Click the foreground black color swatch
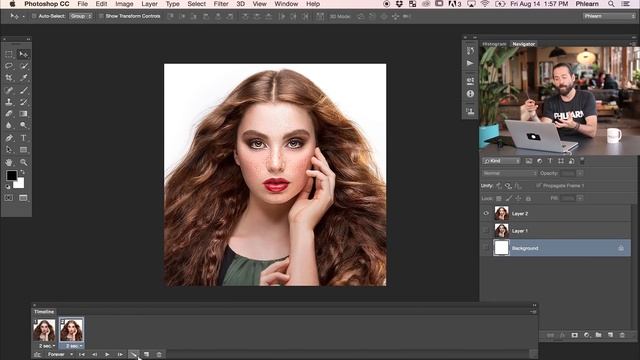Viewport: 640px width, 360px height. [11, 176]
